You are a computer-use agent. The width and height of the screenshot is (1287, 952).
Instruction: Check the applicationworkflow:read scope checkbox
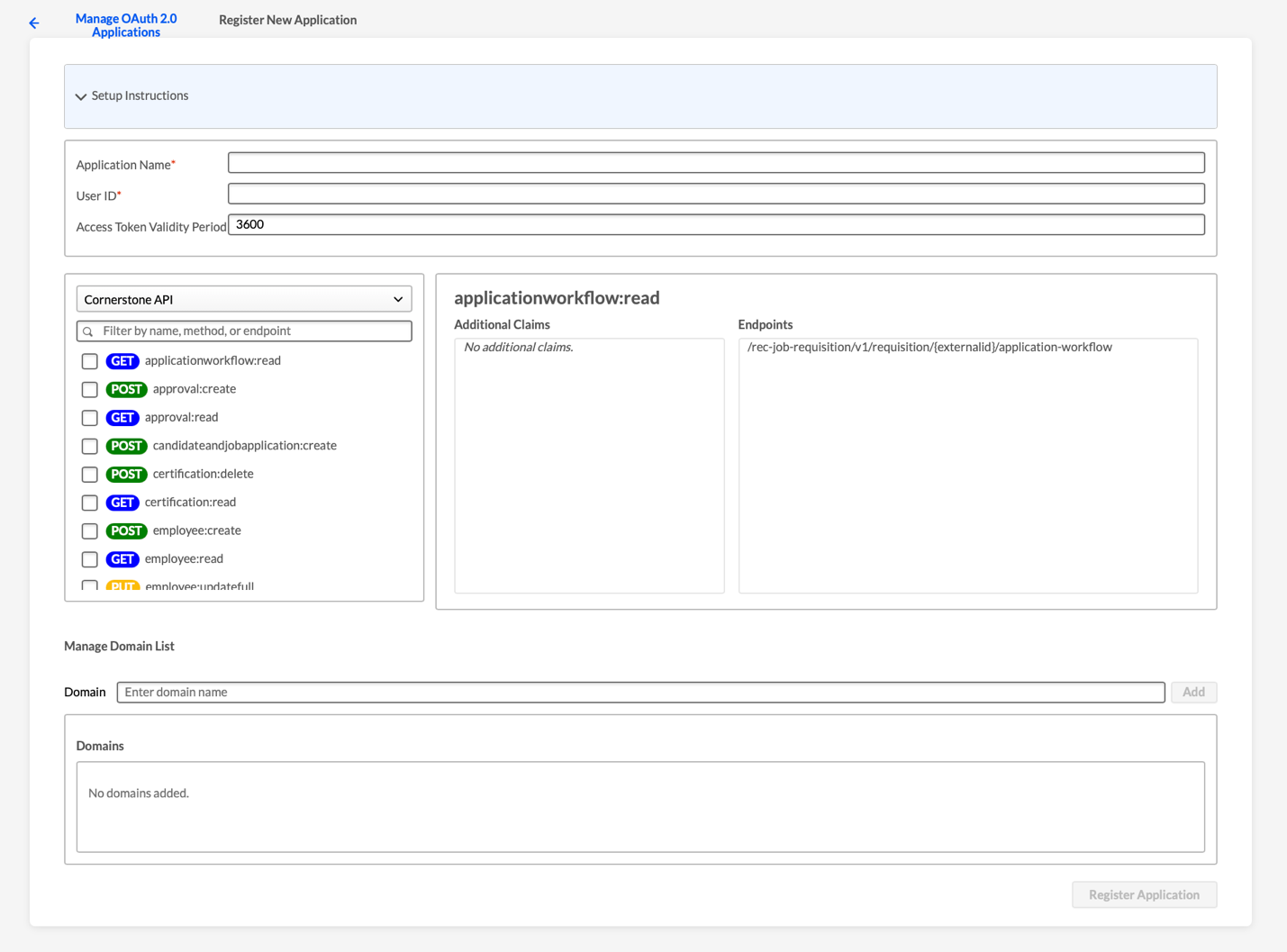click(x=90, y=361)
